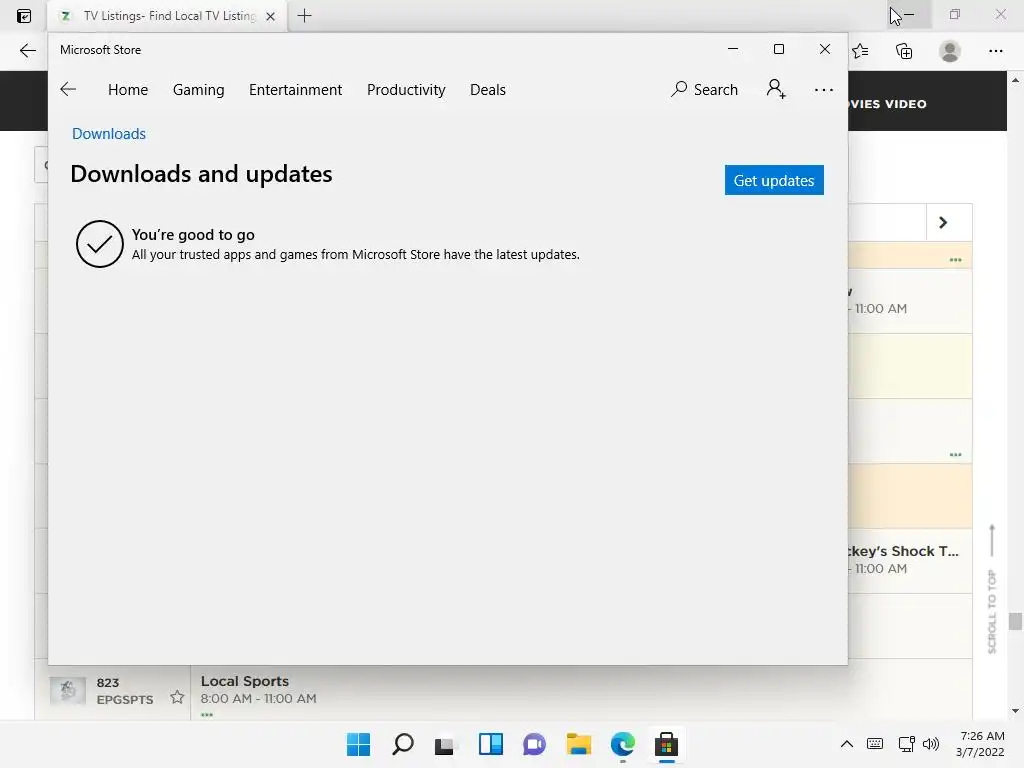Open the Widgets taskbar icon
This screenshot has width=1024, height=768.
(x=490, y=744)
